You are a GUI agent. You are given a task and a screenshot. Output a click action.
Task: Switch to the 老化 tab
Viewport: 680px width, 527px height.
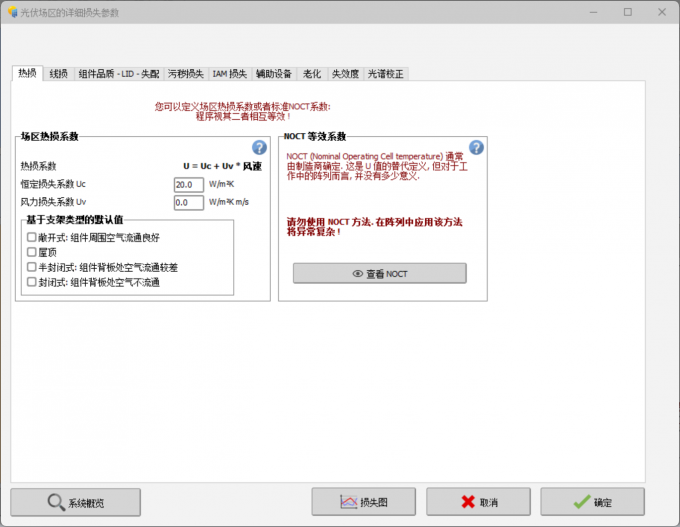(x=312, y=74)
